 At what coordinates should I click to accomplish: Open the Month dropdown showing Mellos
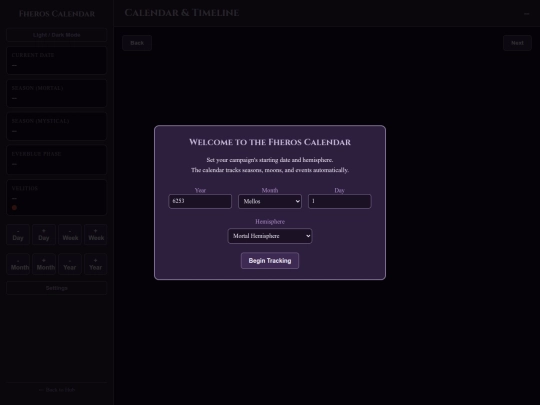point(270,201)
